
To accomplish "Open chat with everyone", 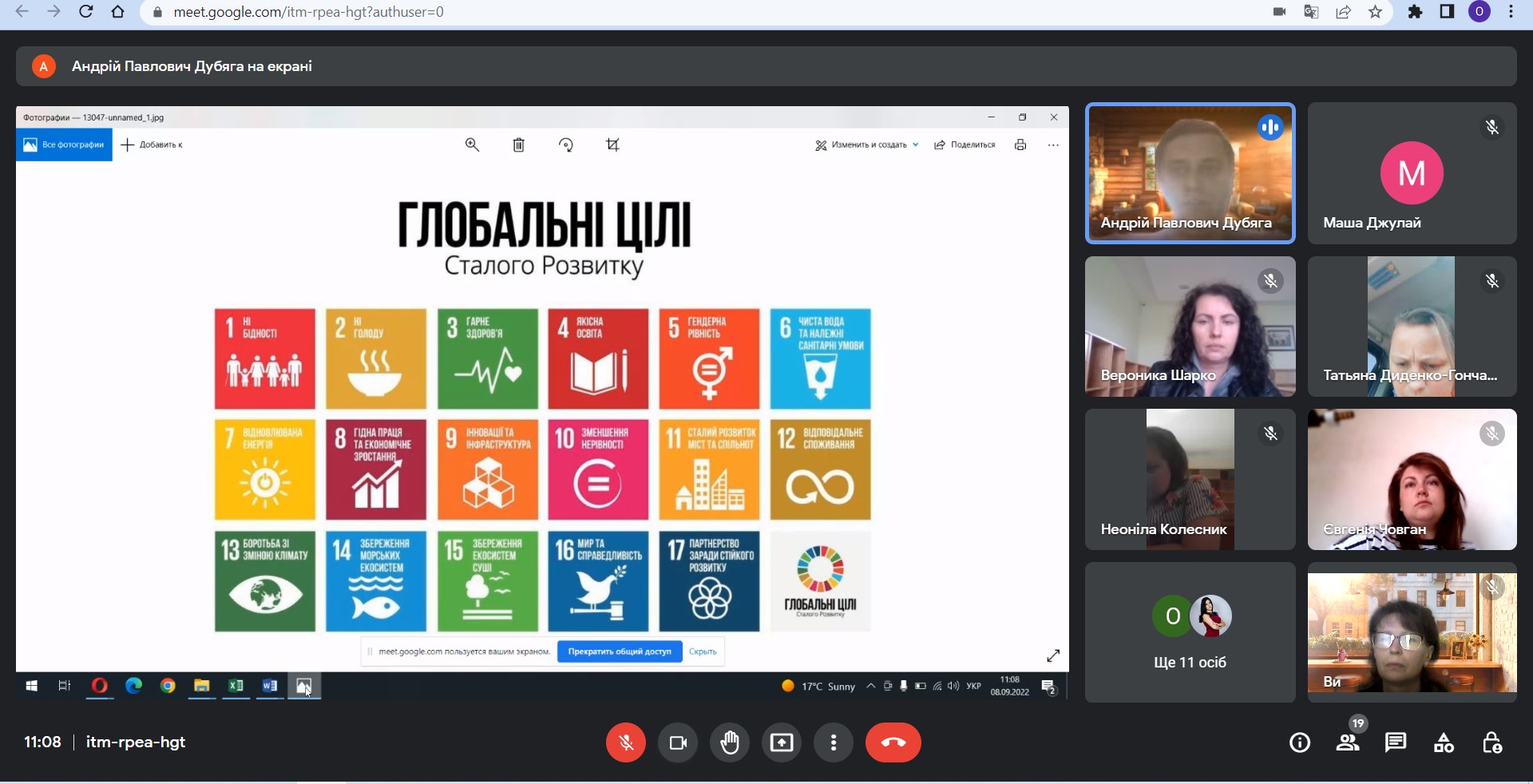I will [1396, 743].
